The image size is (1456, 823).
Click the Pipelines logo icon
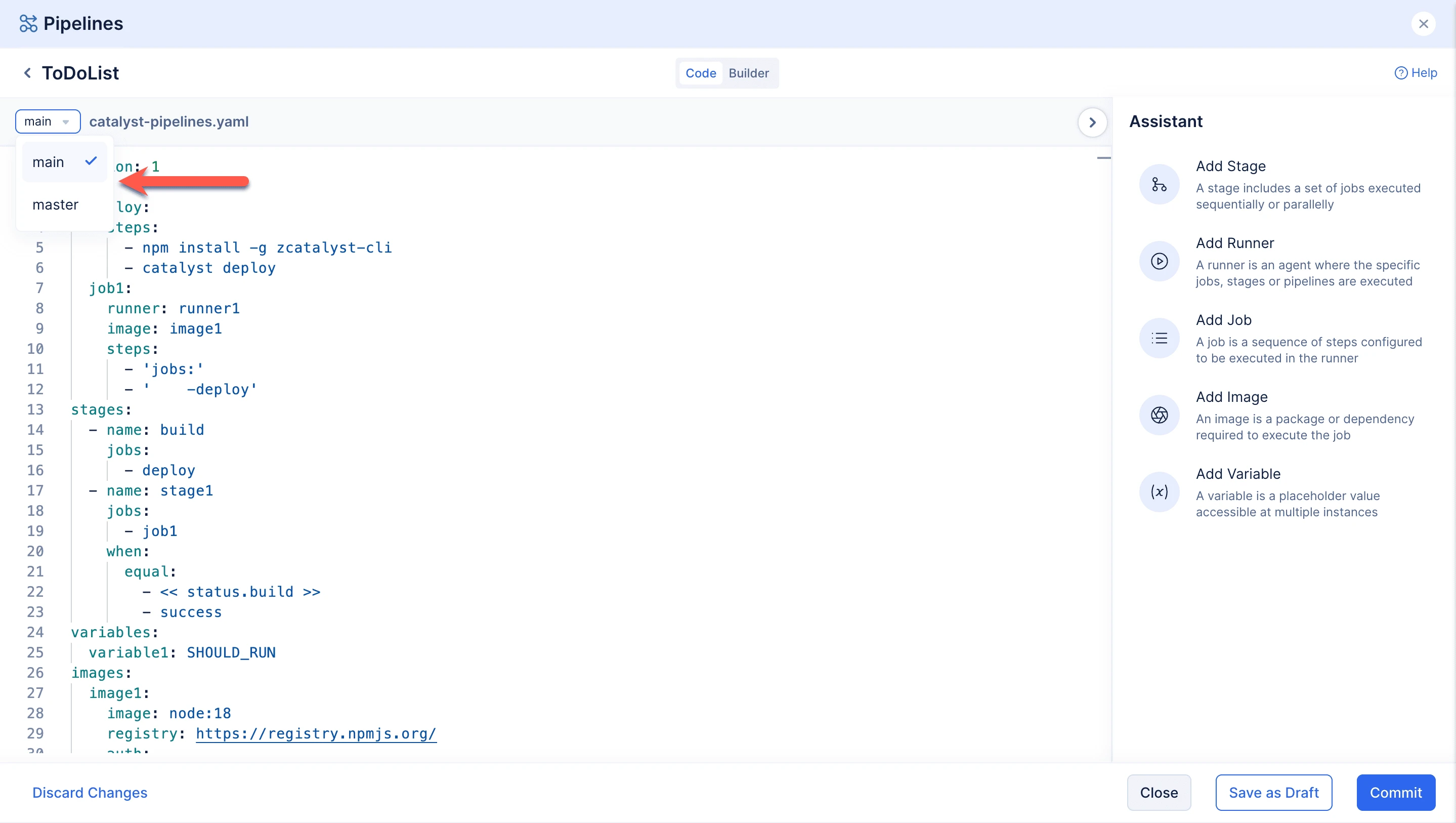tap(28, 24)
